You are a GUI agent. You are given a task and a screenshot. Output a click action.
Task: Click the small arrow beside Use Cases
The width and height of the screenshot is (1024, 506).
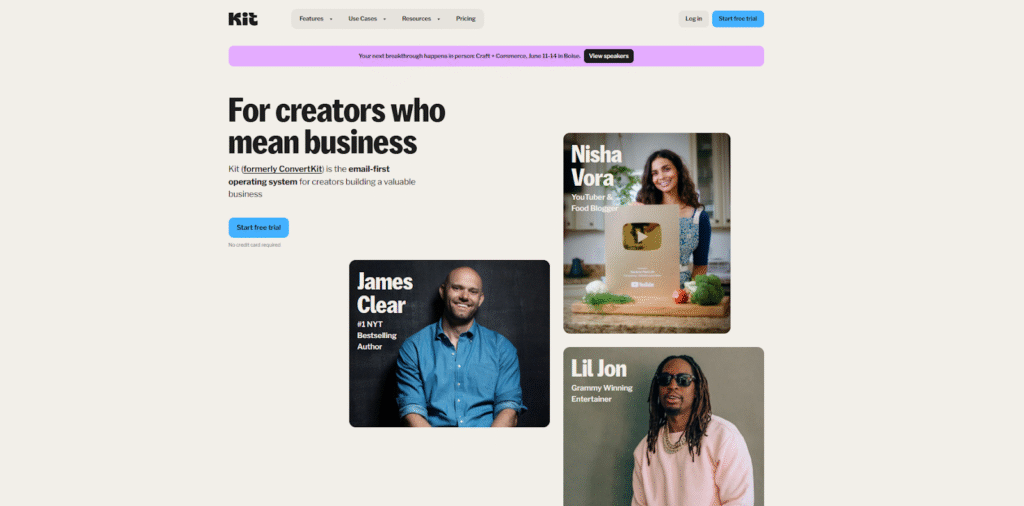(385, 19)
